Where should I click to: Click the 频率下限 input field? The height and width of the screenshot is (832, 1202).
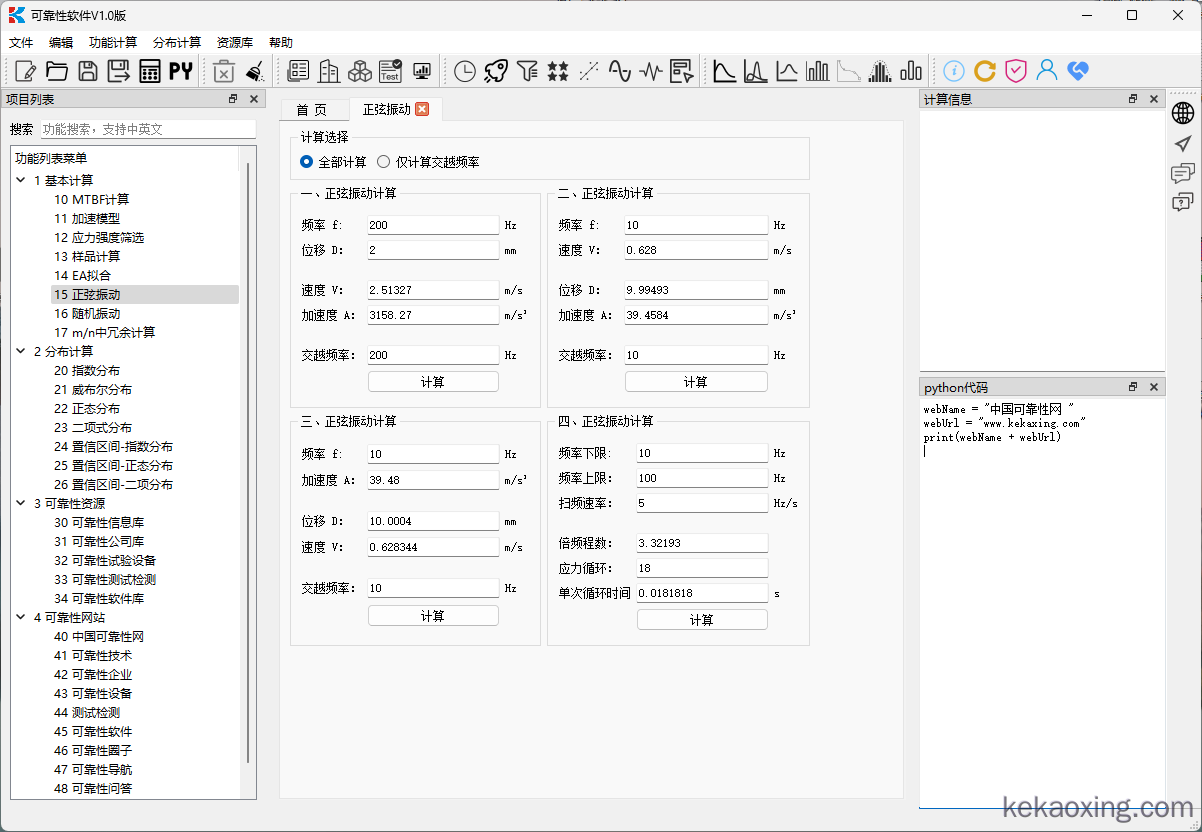(x=702, y=453)
